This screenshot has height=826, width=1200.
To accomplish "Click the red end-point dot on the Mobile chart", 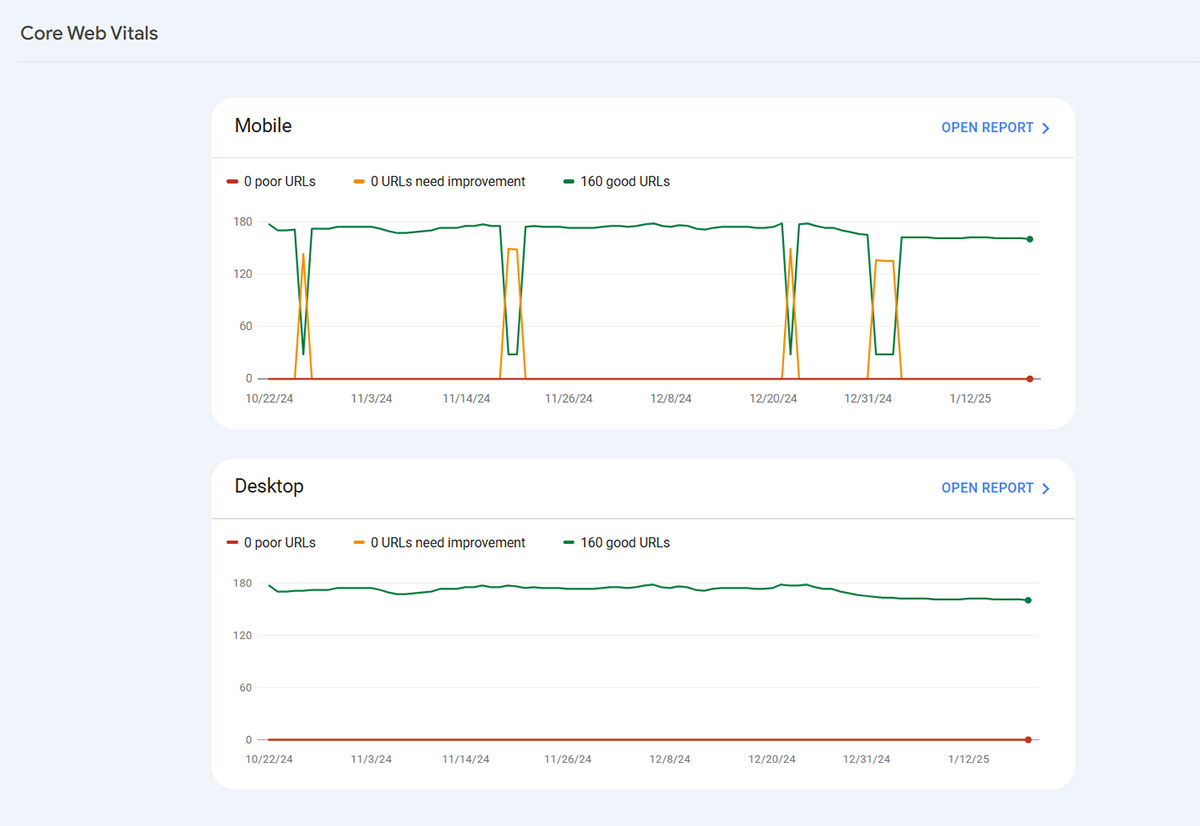I will pyautogui.click(x=1029, y=379).
